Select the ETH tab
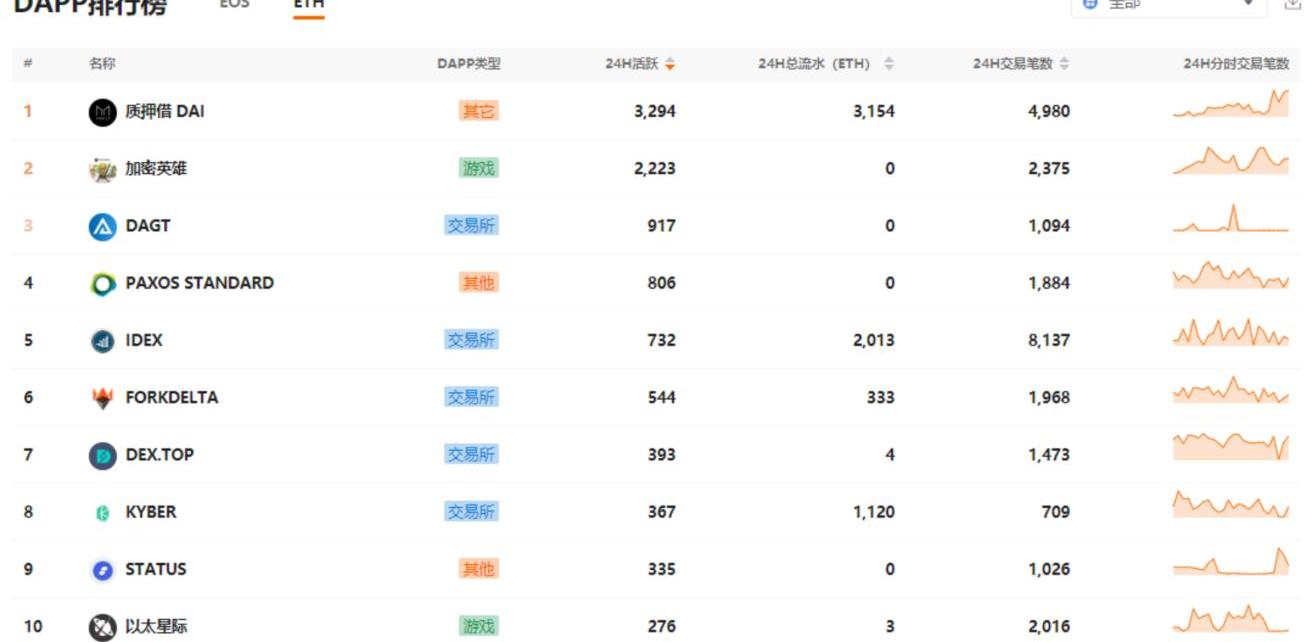The width and height of the screenshot is (1315, 642). (308, 5)
